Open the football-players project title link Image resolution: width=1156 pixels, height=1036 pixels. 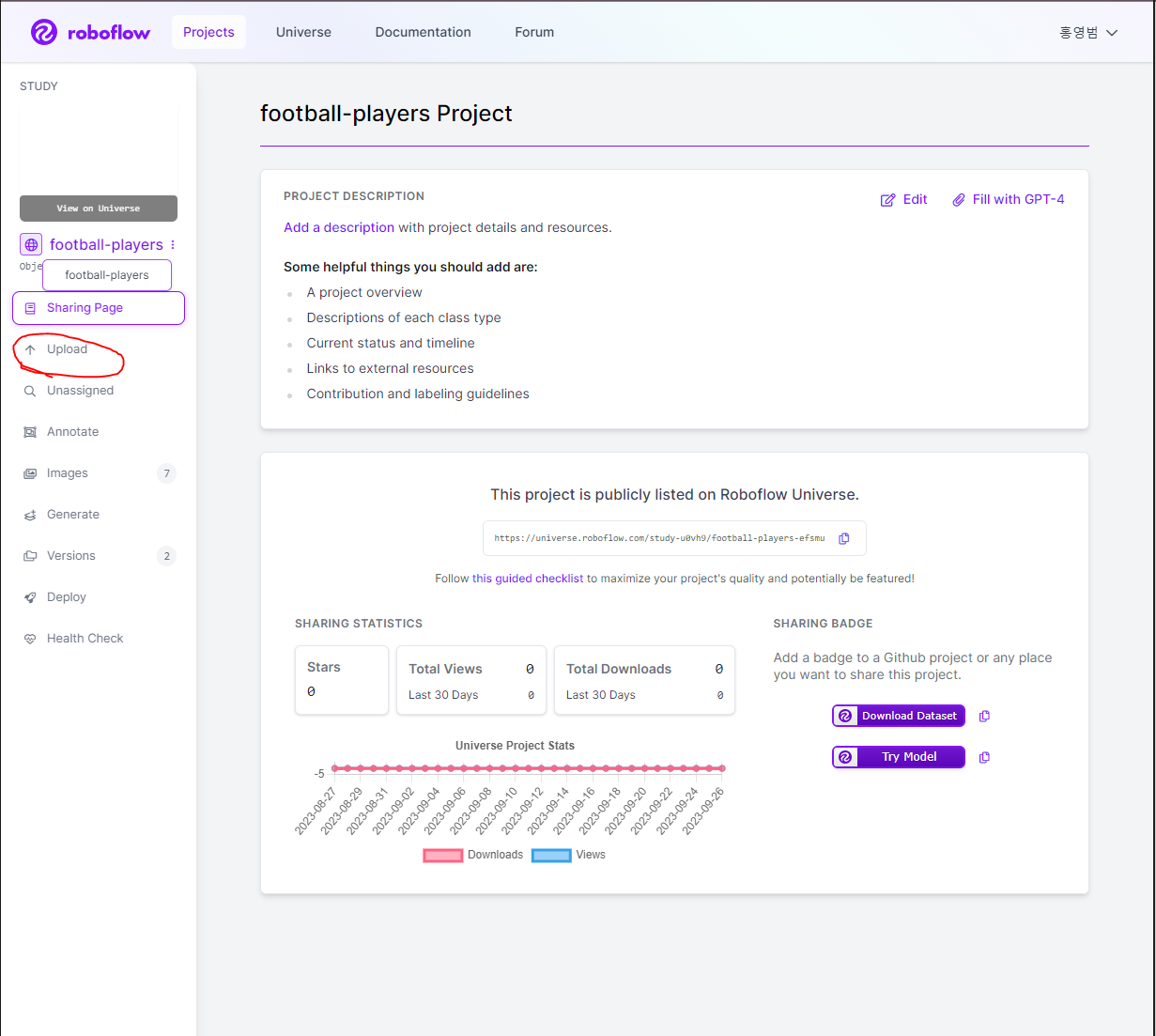coord(106,244)
